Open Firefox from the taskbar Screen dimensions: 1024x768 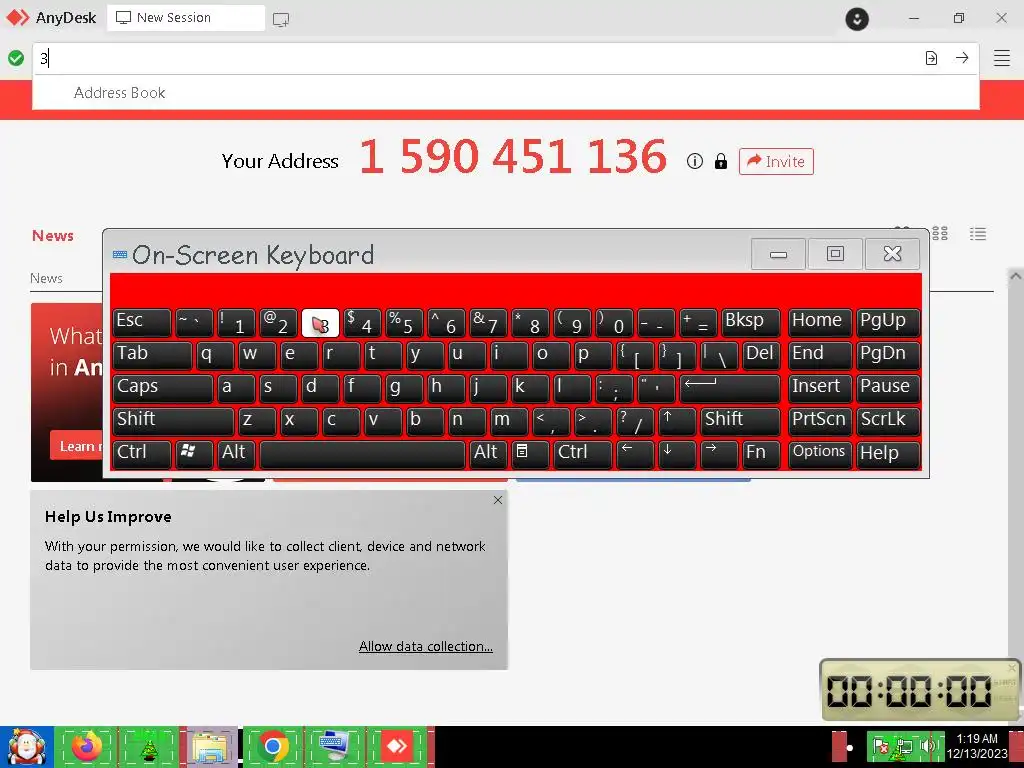(x=87, y=746)
